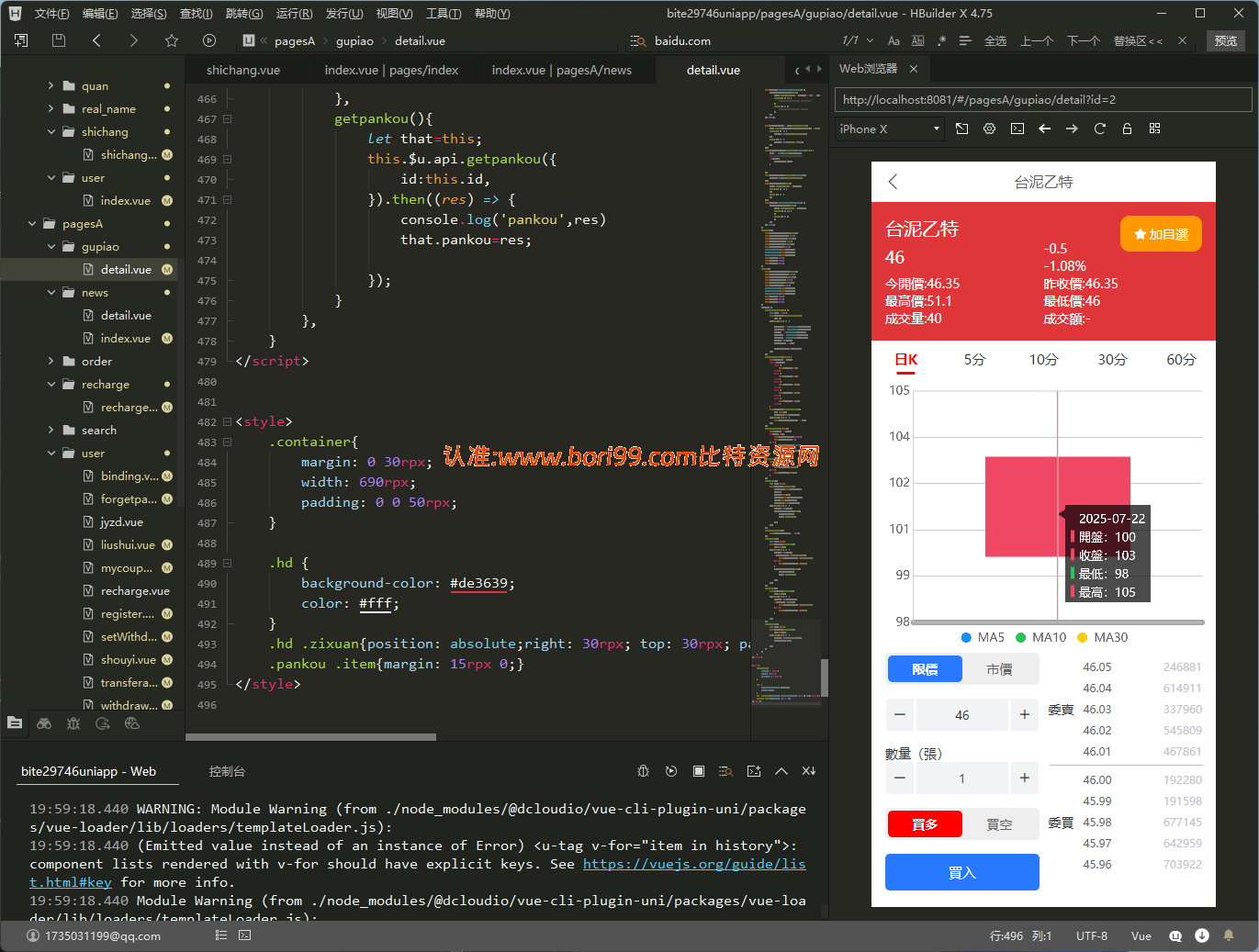Open the 文件(F) menu
This screenshot has width=1259, height=952.
click(51, 14)
